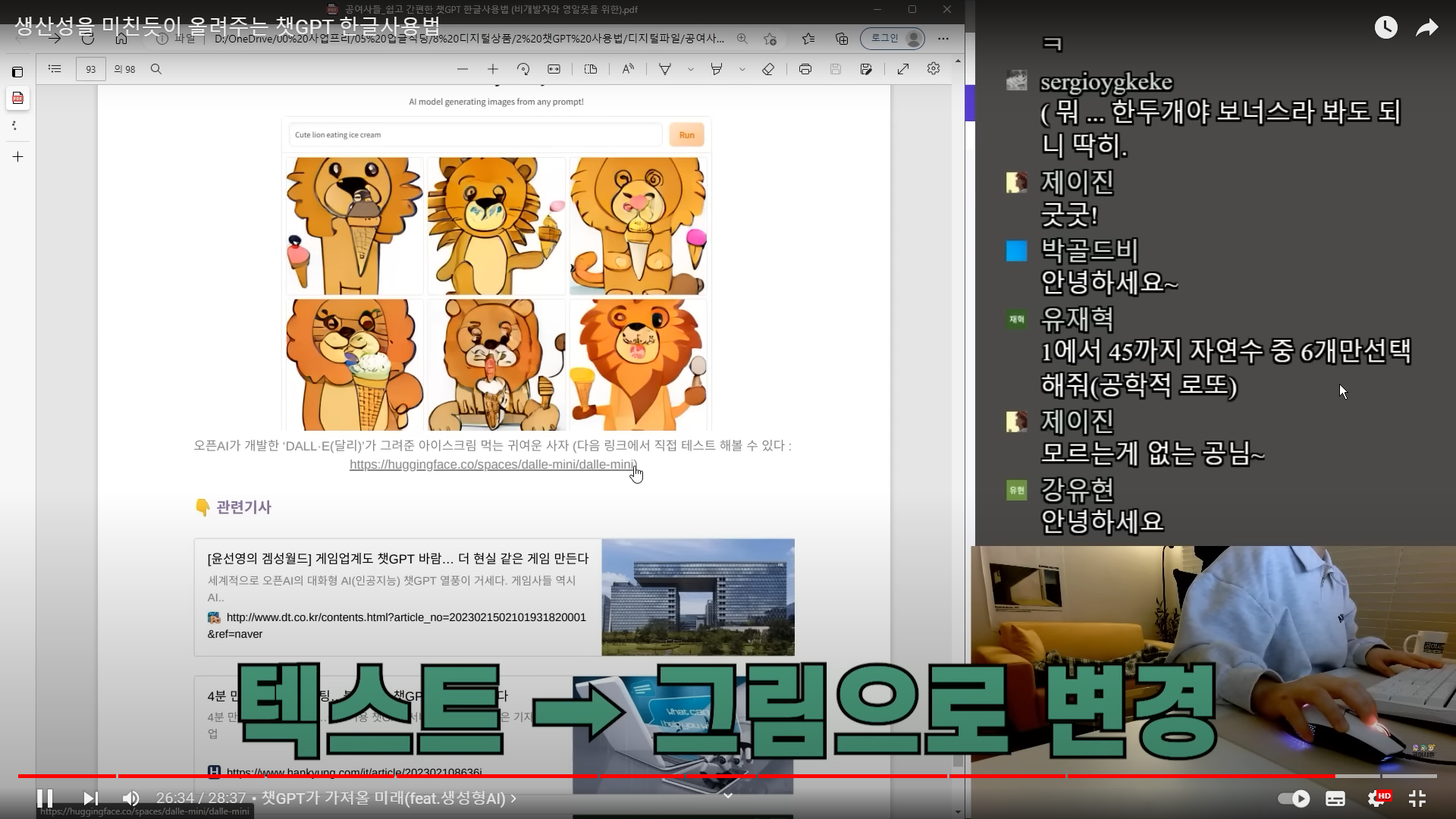Click the top-left lion ice cream image
1456x819 pixels.
[354, 225]
